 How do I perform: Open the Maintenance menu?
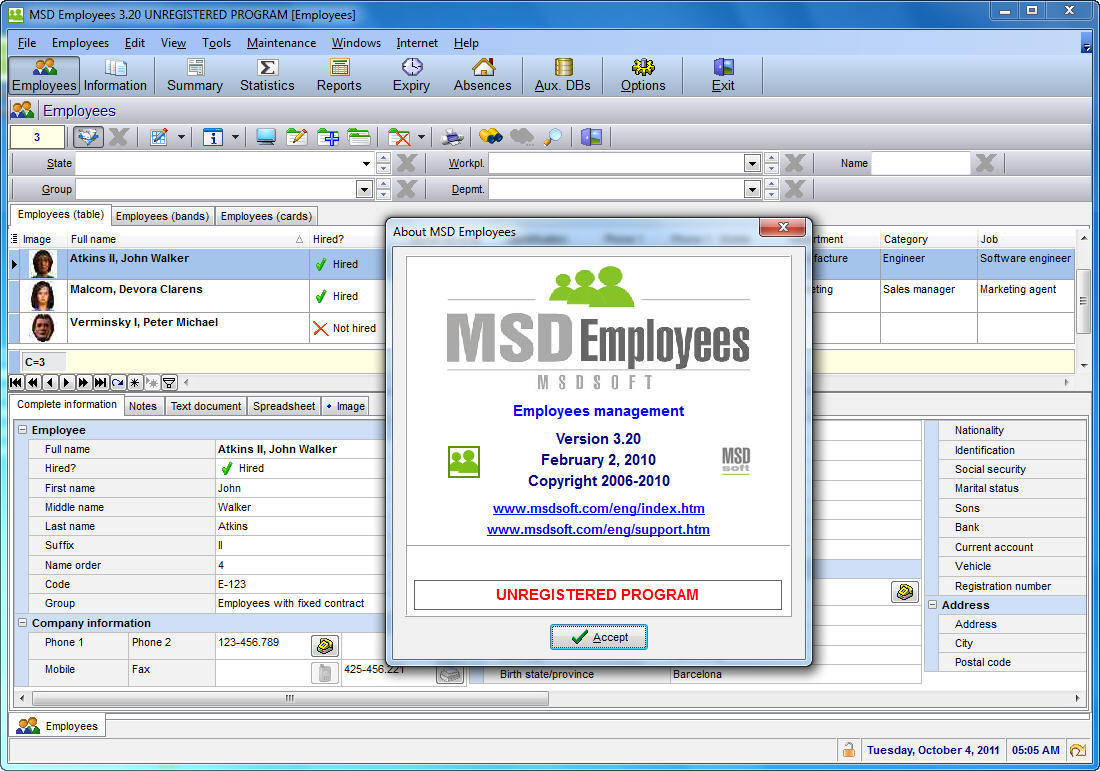(281, 43)
